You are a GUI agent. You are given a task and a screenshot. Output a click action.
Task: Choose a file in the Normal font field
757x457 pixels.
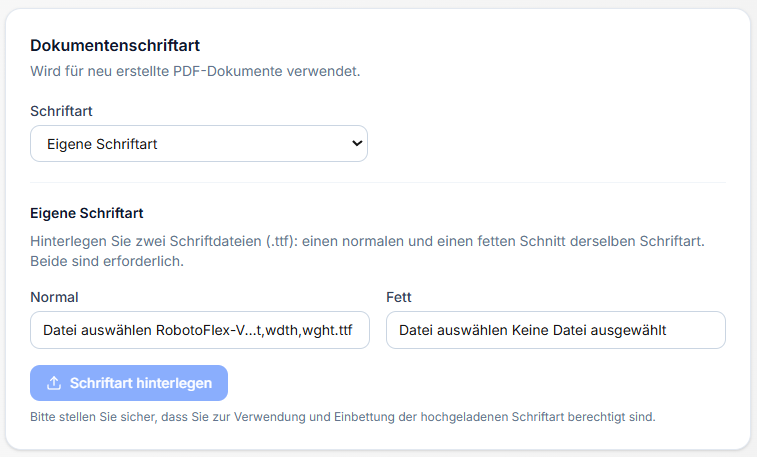pyautogui.click(x=200, y=330)
